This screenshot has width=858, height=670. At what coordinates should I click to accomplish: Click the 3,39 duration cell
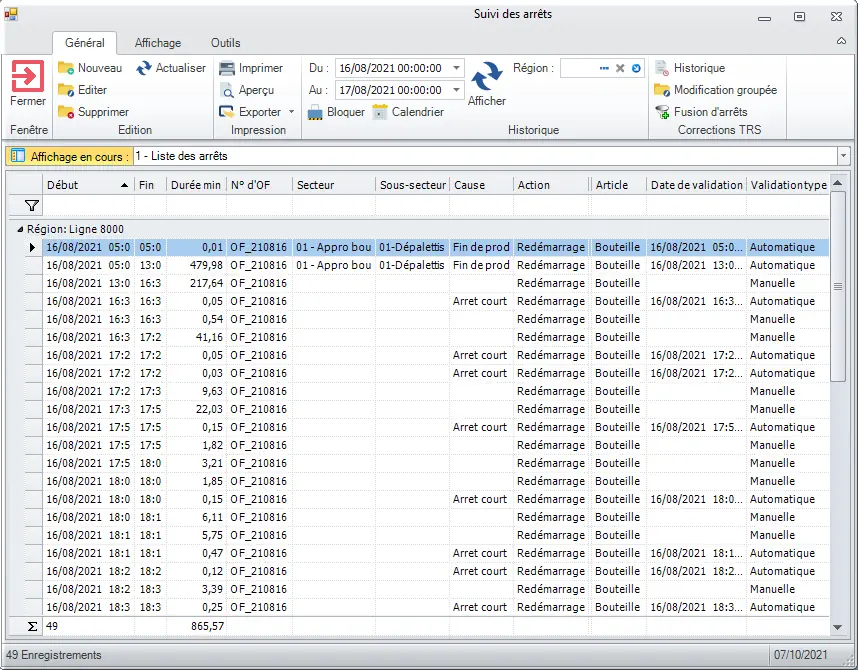(x=196, y=589)
